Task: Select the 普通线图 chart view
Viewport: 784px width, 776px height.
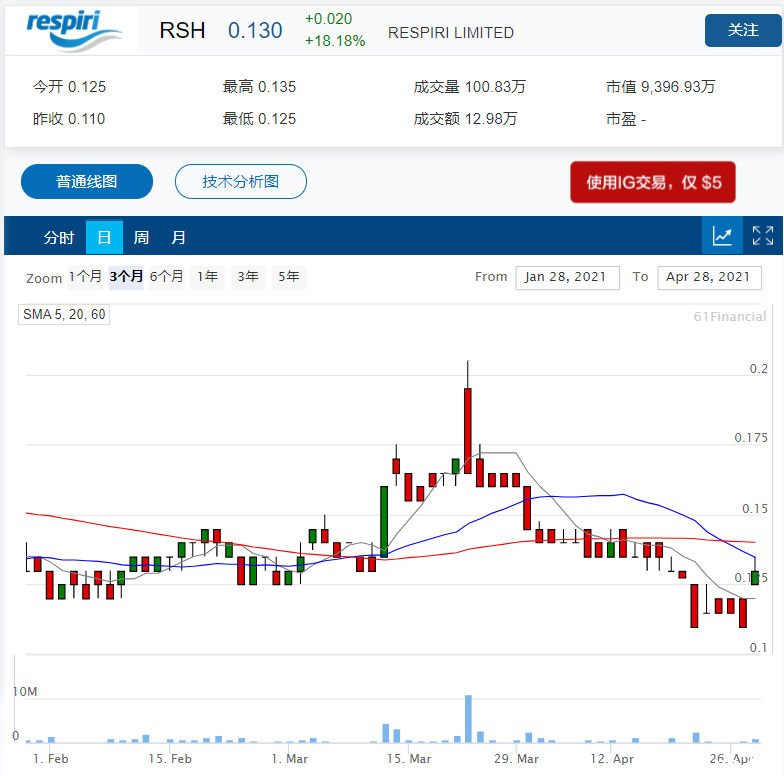Action: pos(86,182)
